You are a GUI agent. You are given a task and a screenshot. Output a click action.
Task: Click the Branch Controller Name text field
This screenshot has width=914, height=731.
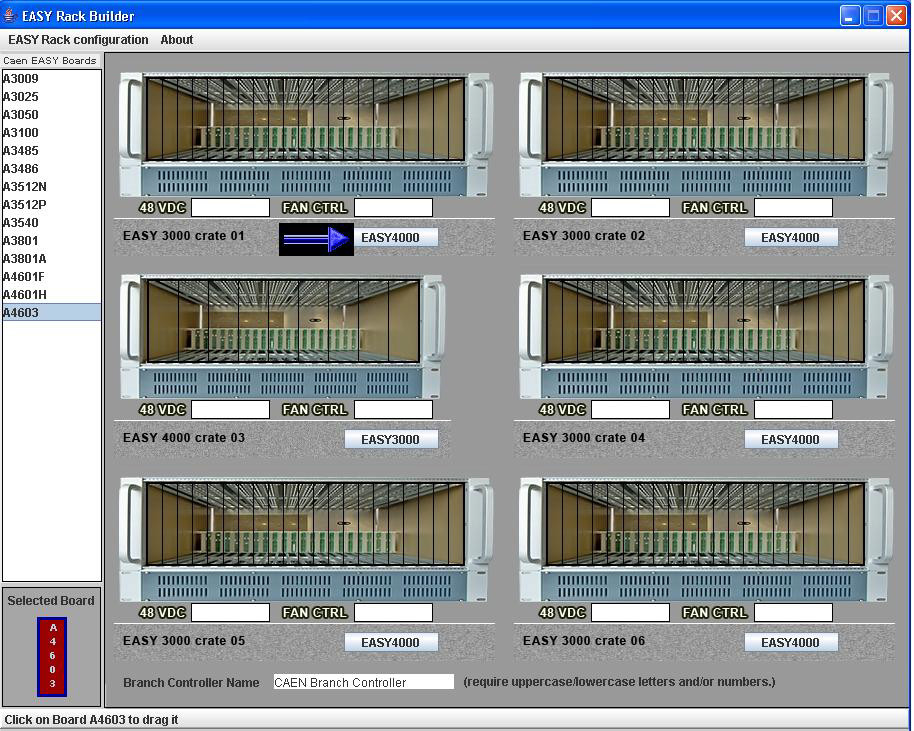click(x=363, y=682)
